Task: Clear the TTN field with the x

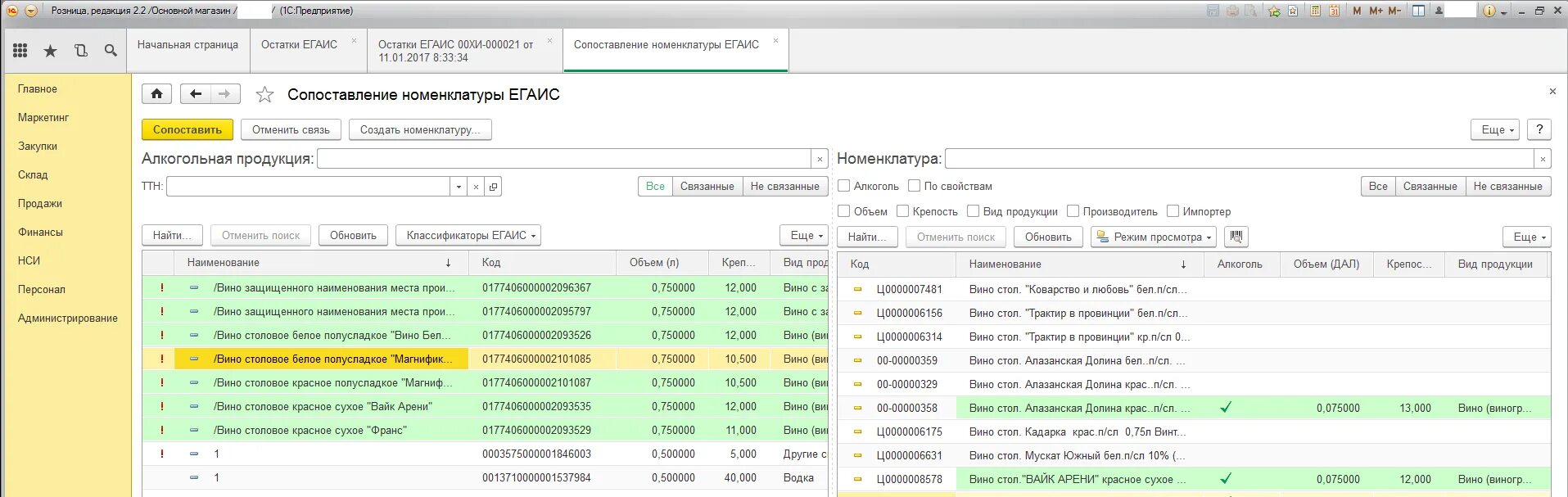Action: point(476,187)
